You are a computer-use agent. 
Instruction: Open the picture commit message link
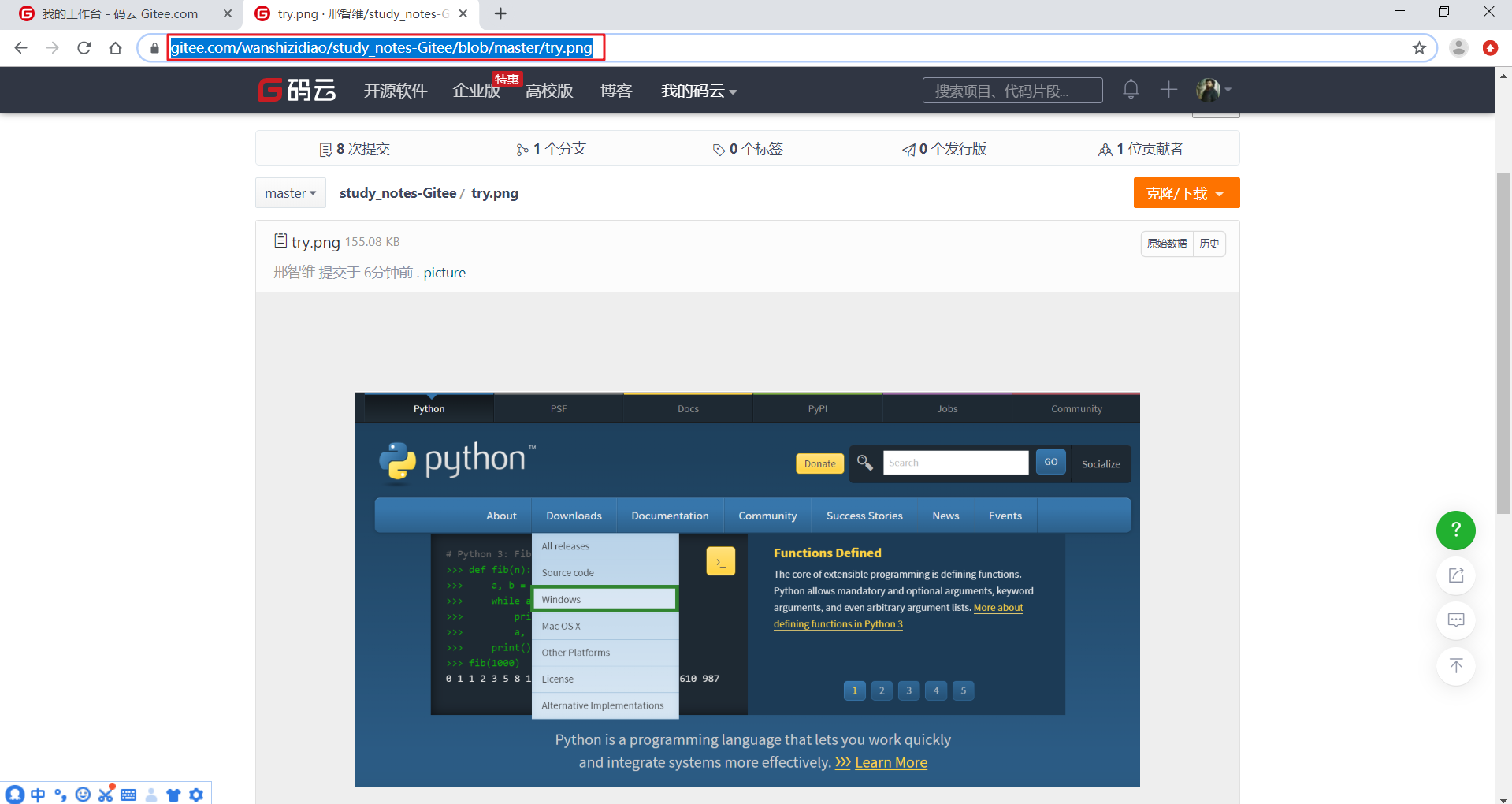click(x=444, y=273)
